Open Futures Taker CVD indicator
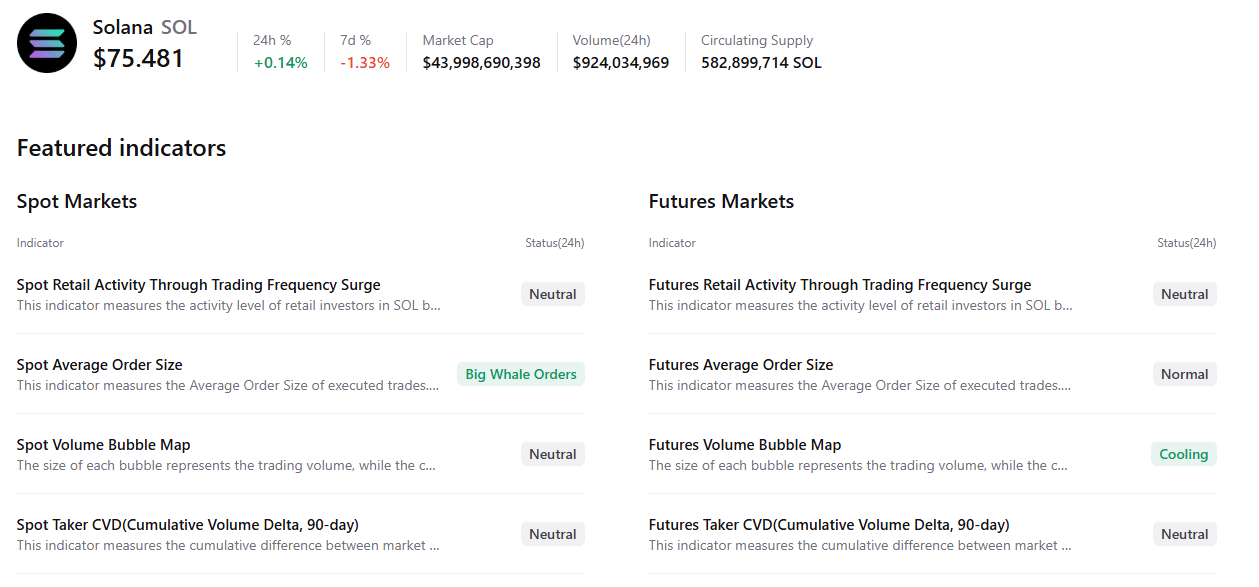Image resolution: width=1259 pixels, height=587 pixels. (x=829, y=525)
